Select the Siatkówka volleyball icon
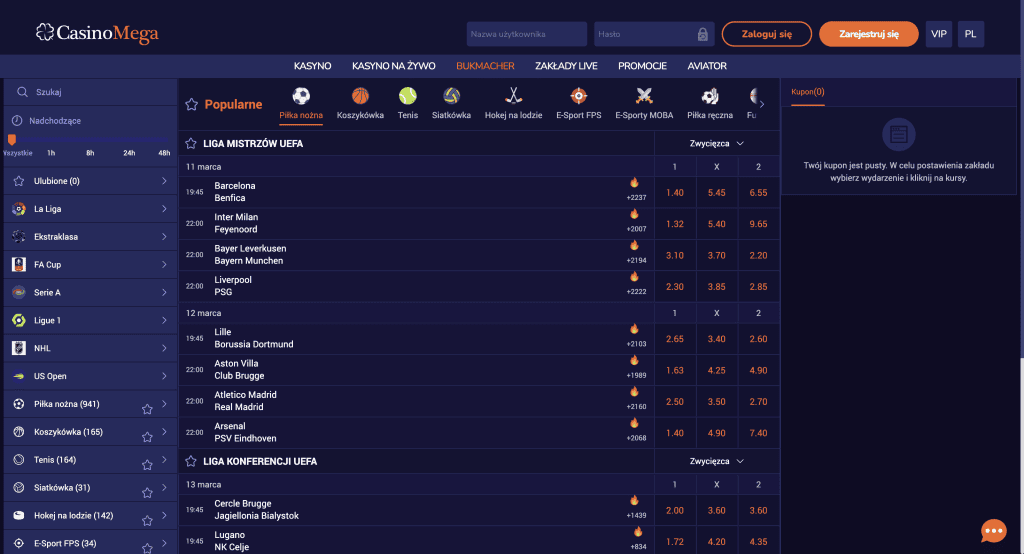Image resolution: width=1024 pixels, height=554 pixels. pos(451,96)
